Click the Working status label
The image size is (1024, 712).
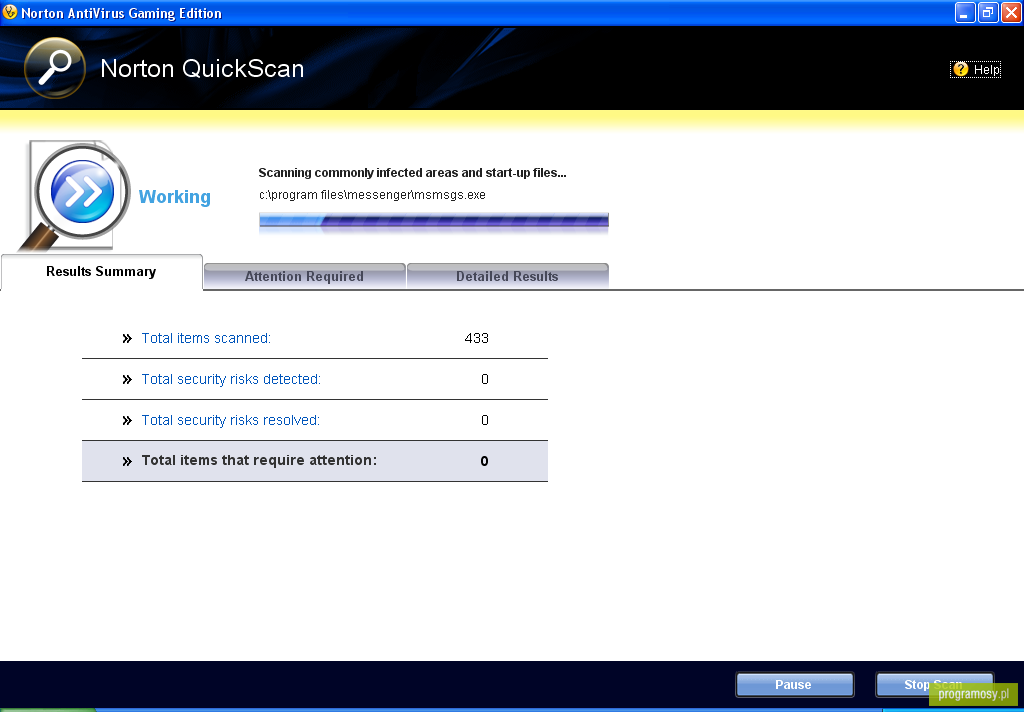click(x=174, y=197)
